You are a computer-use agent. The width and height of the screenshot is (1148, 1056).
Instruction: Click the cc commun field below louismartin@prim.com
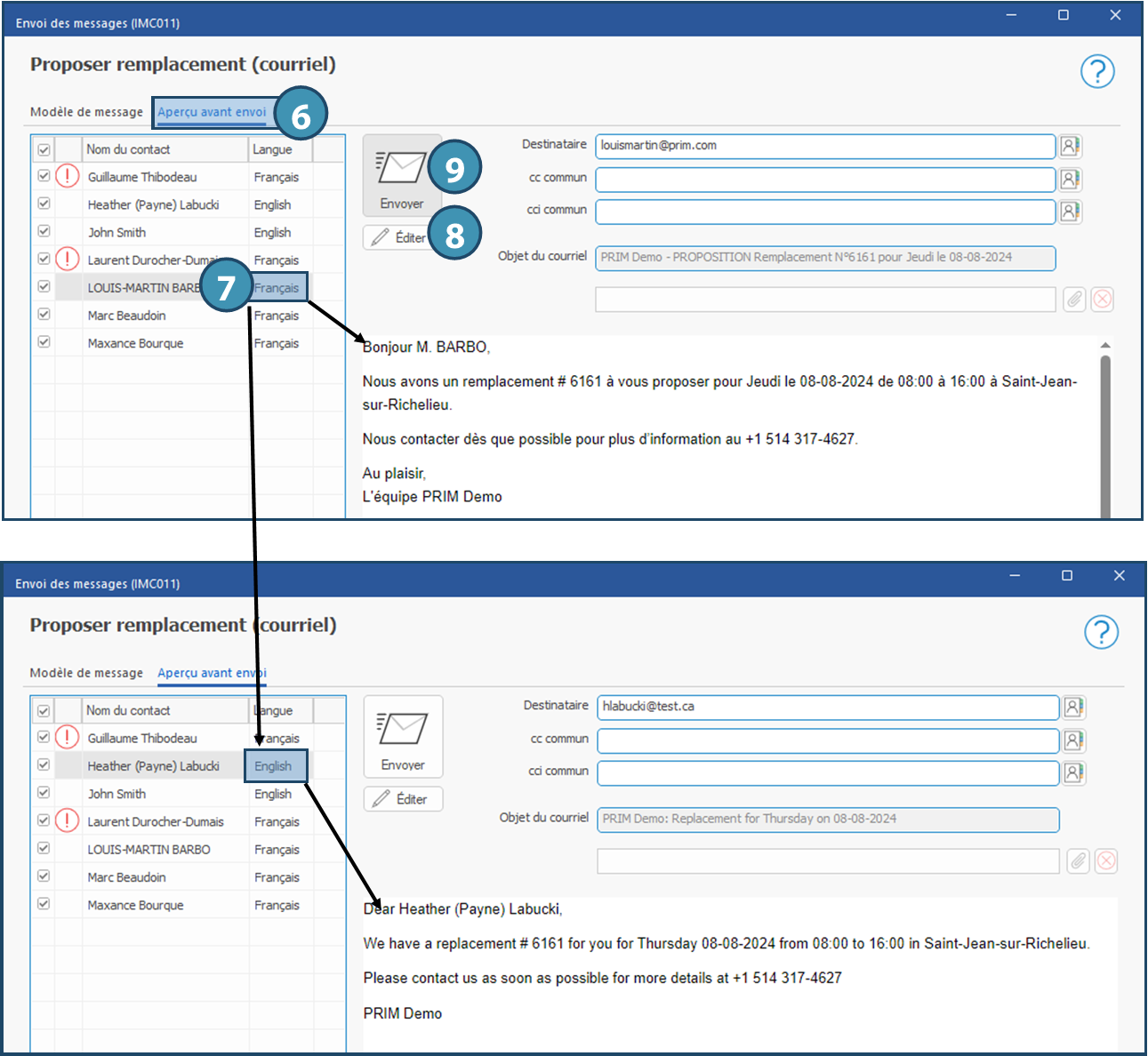(824, 180)
